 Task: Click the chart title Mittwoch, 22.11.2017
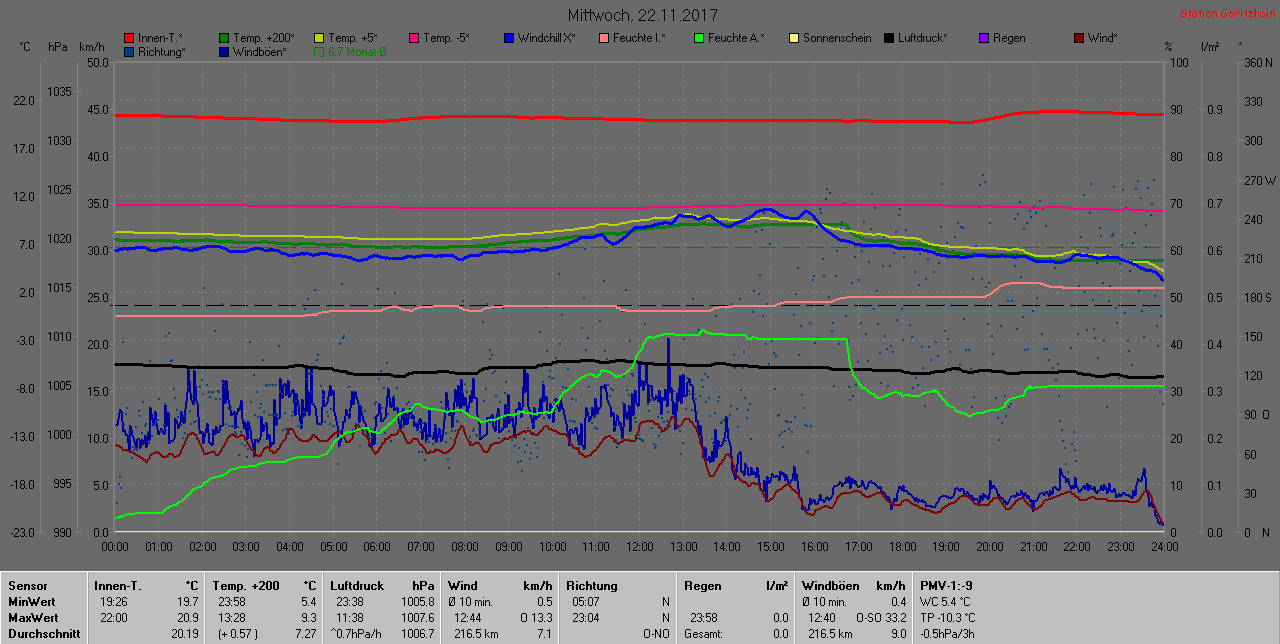[642, 15]
